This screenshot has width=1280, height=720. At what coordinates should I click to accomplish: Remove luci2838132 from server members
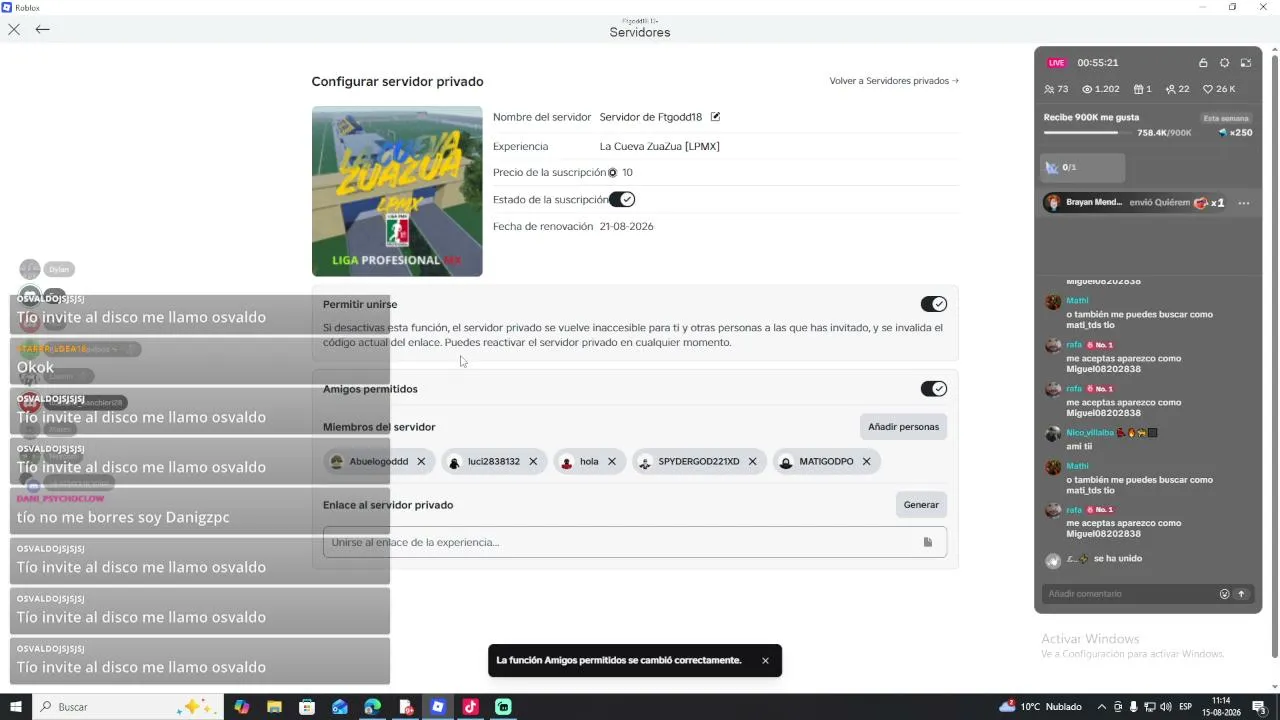[533, 461]
